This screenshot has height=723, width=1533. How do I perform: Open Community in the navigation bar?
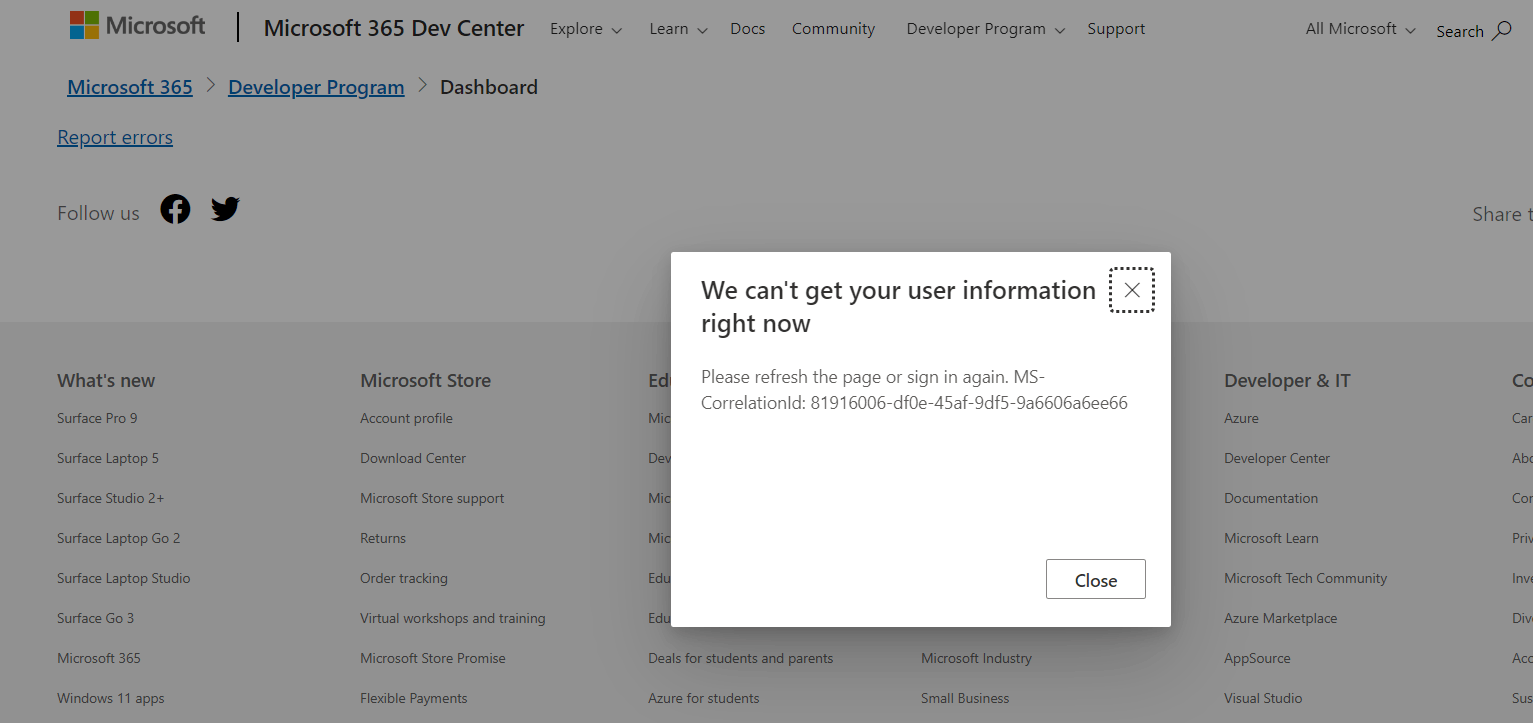pos(834,29)
